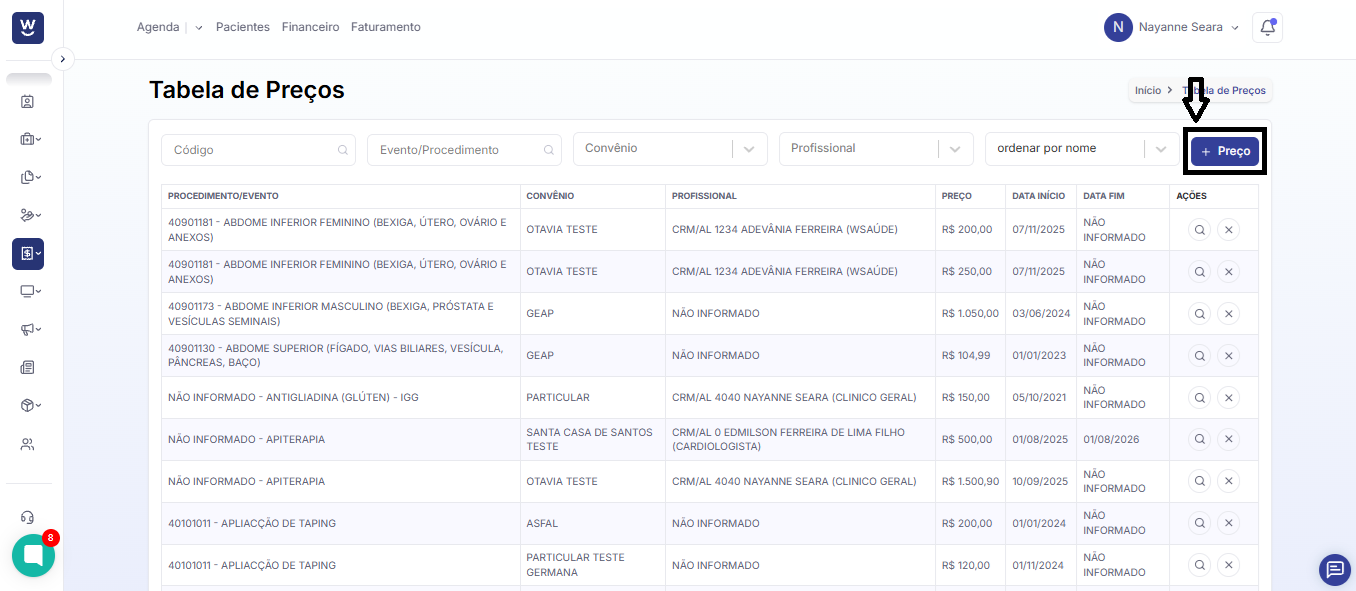1356x591 pixels.
Task: Open the Profissional filter dropdown
Action: pos(876,149)
